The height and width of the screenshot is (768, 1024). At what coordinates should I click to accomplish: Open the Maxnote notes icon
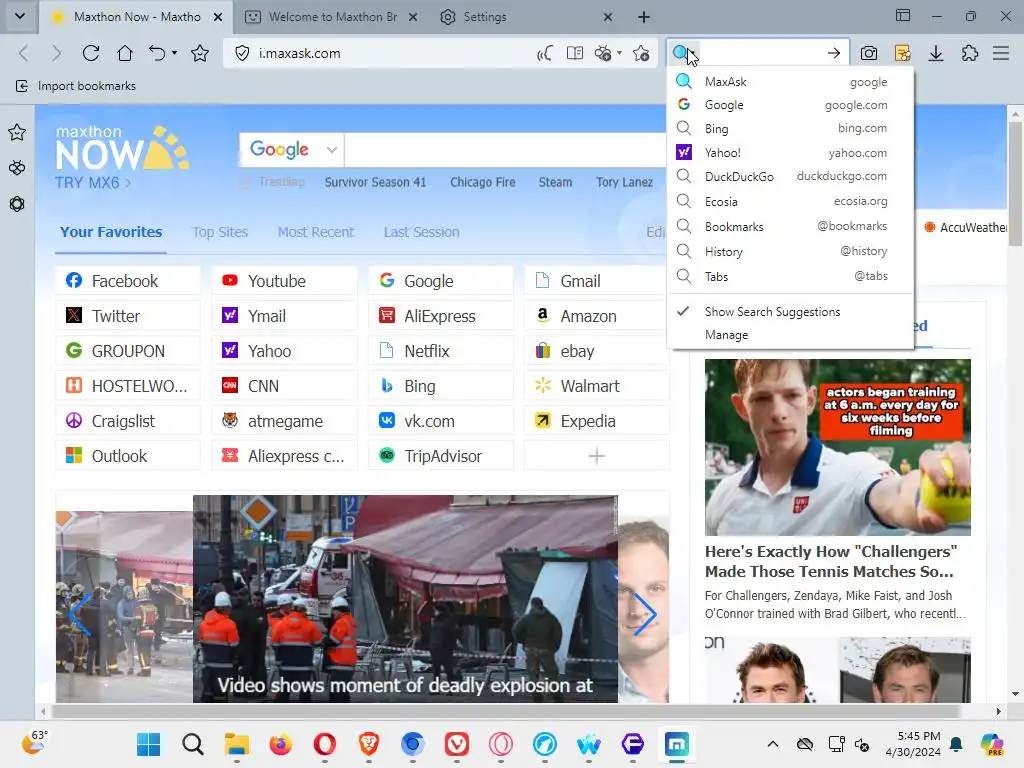903,53
